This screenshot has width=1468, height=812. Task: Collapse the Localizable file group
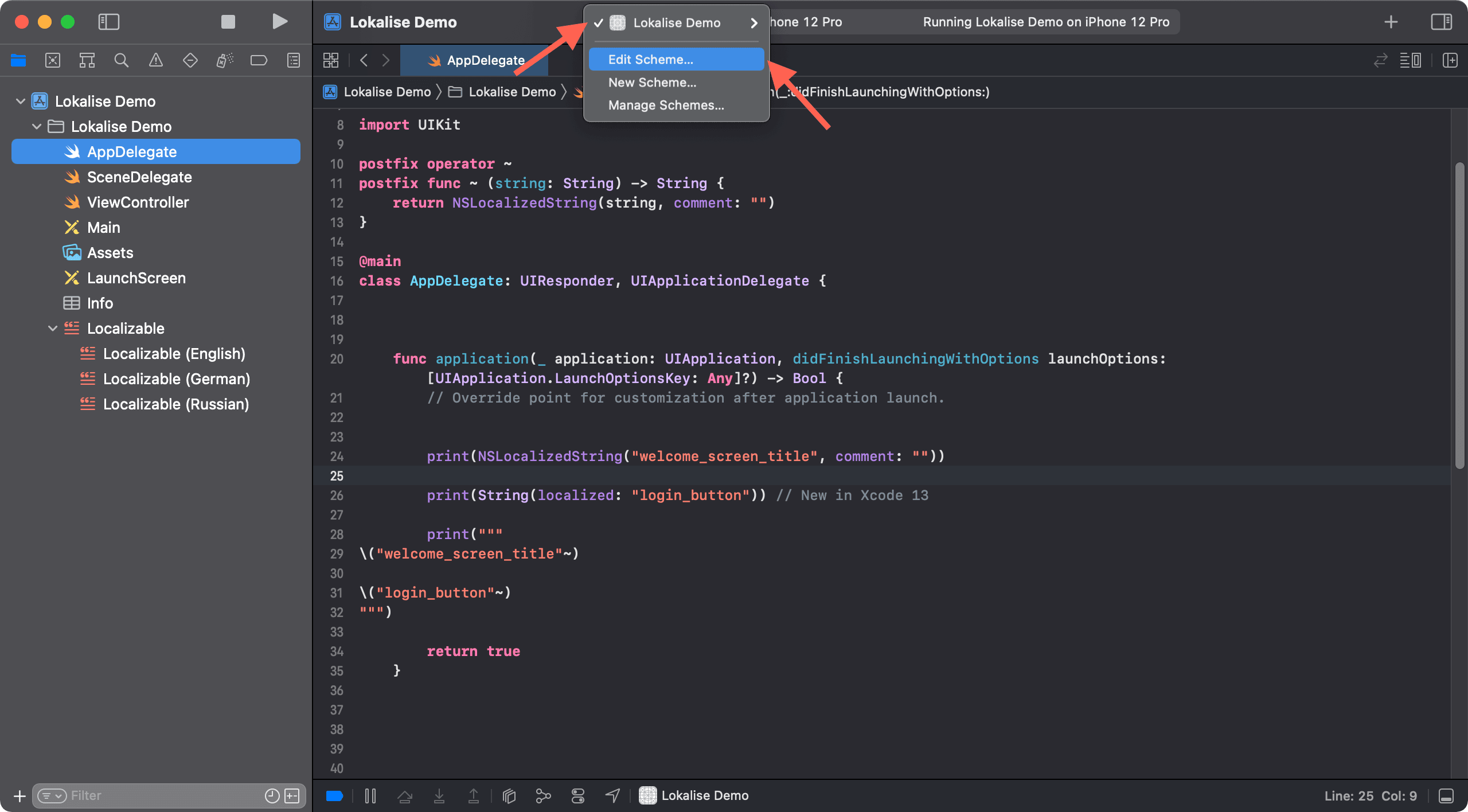point(53,329)
